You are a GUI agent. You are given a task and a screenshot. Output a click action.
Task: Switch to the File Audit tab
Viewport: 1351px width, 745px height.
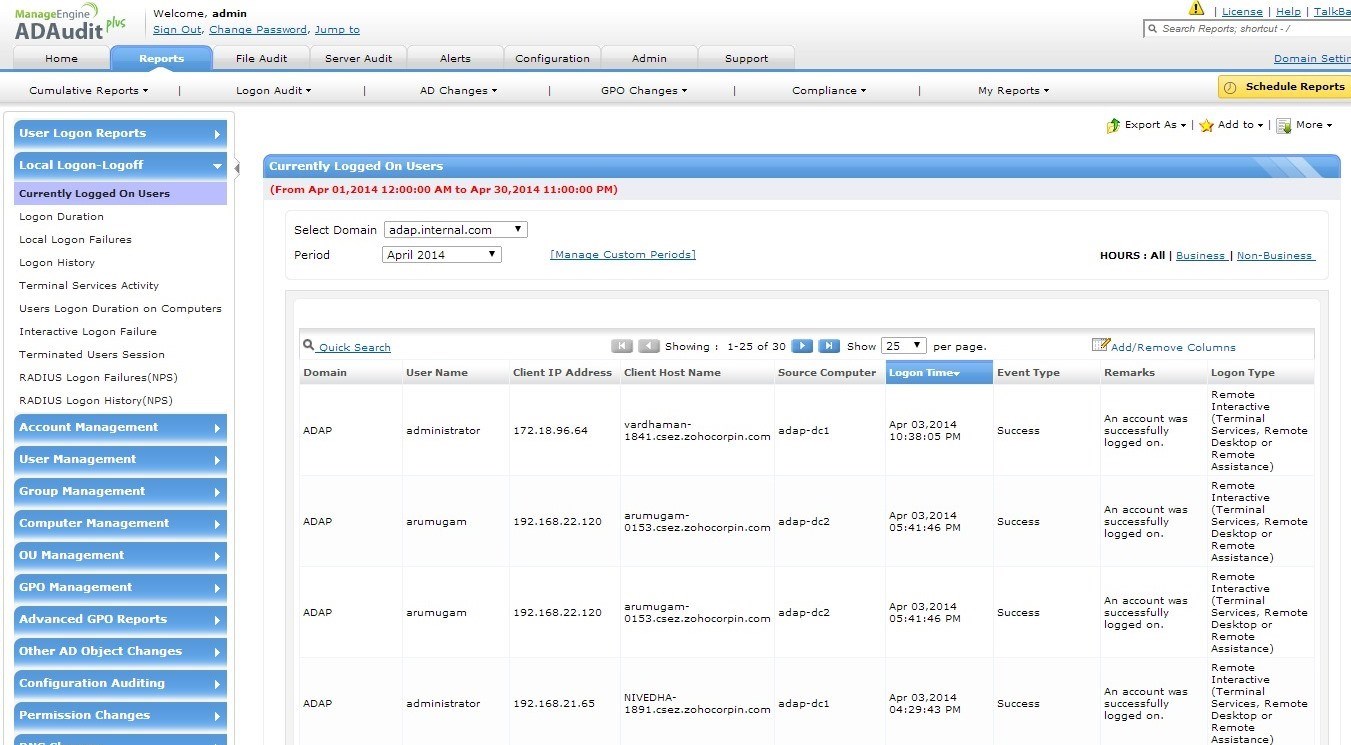(x=261, y=58)
